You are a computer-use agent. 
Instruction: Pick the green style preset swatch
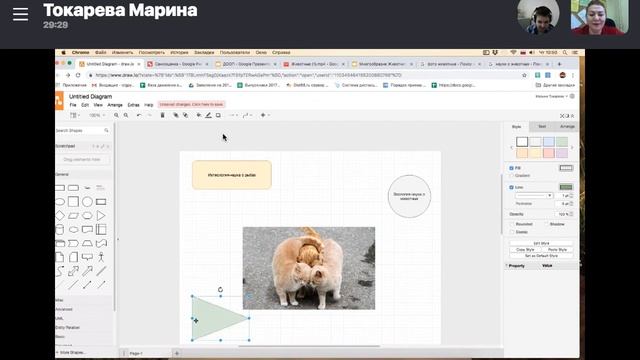[x=562, y=142]
